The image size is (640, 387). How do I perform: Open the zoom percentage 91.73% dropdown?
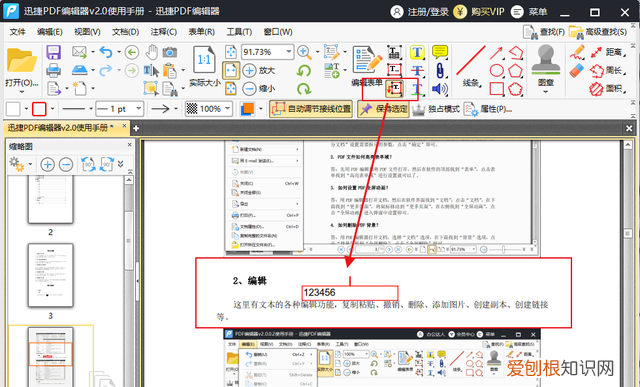click(x=289, y=52)
